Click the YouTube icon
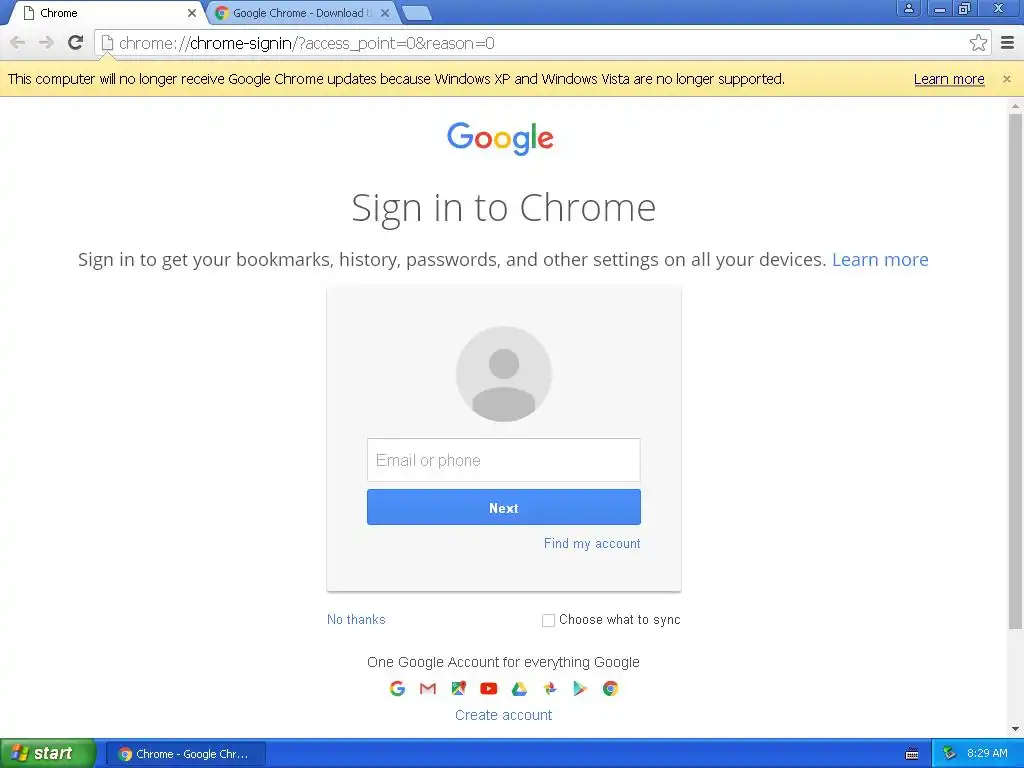This screenshot has height=768, width=1024. click(488, 688)
